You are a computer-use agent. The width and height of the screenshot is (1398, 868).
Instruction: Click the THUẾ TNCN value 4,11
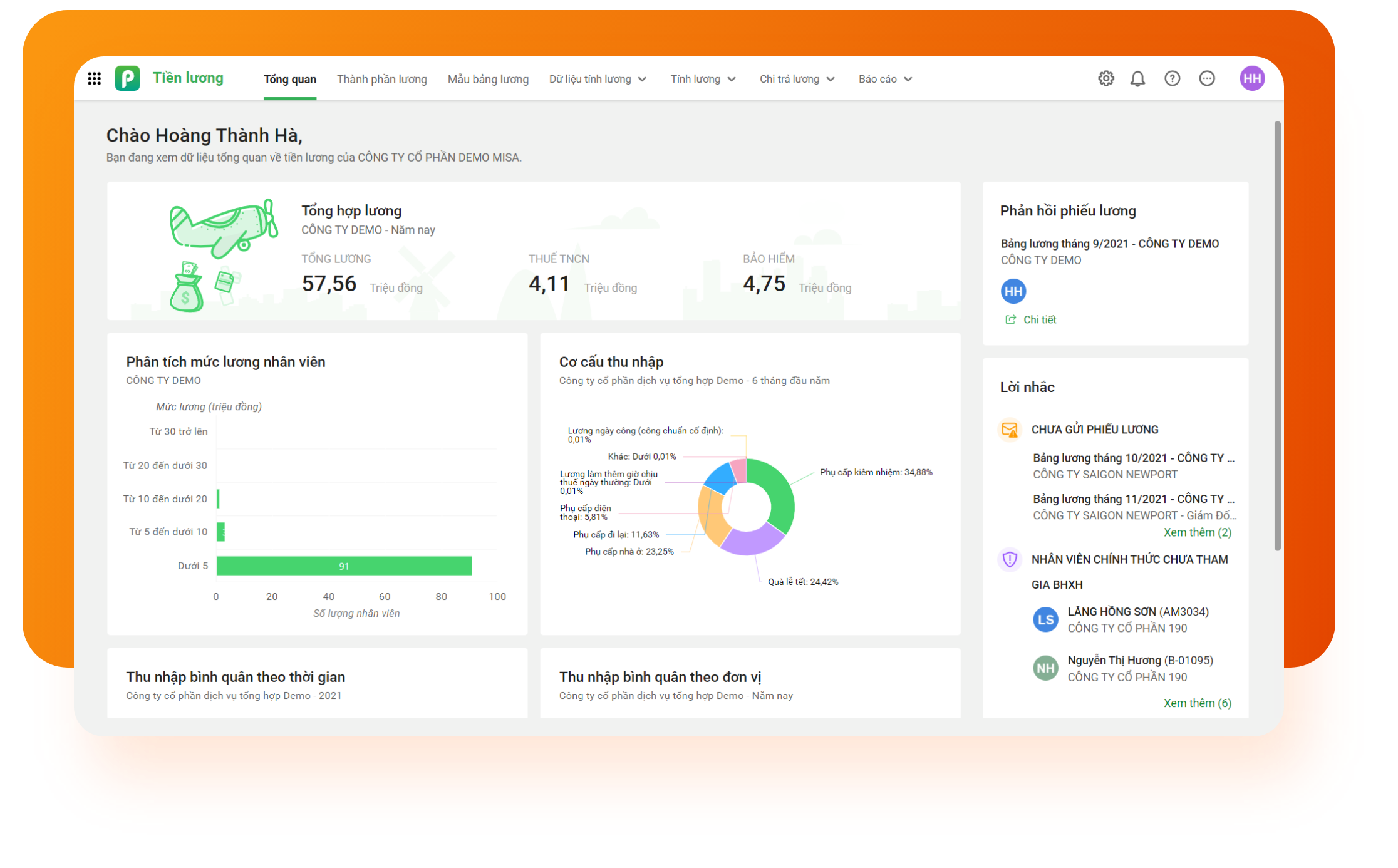pyautogui.click(x=549, y=284)
